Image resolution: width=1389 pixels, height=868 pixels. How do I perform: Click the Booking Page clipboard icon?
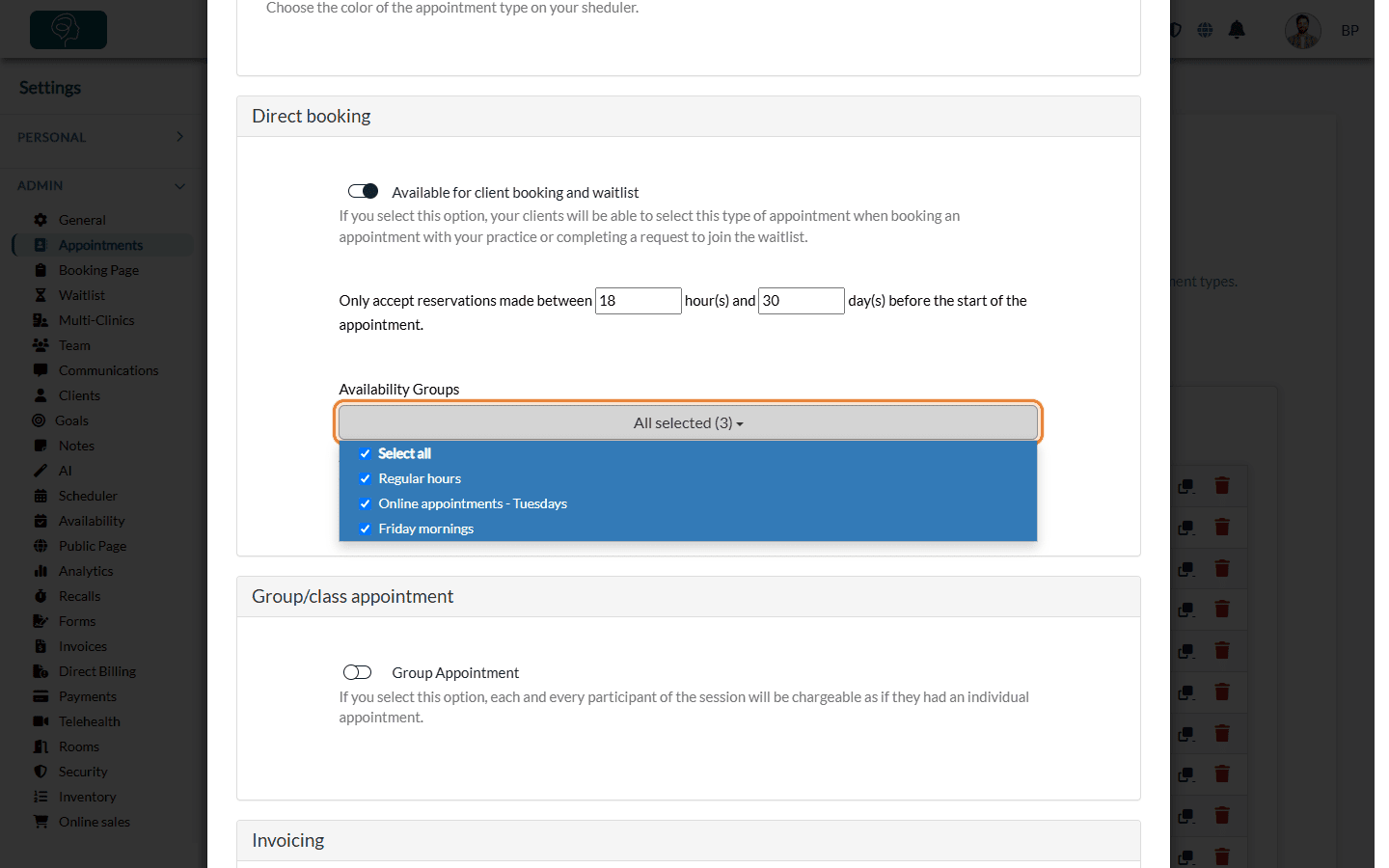pyautogui.click(x=41, y=270)
